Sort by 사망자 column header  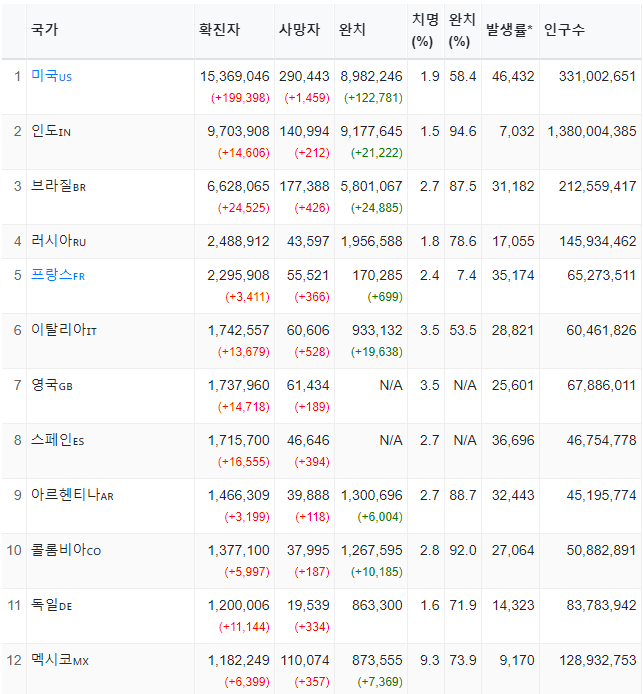tap(299, 30)
